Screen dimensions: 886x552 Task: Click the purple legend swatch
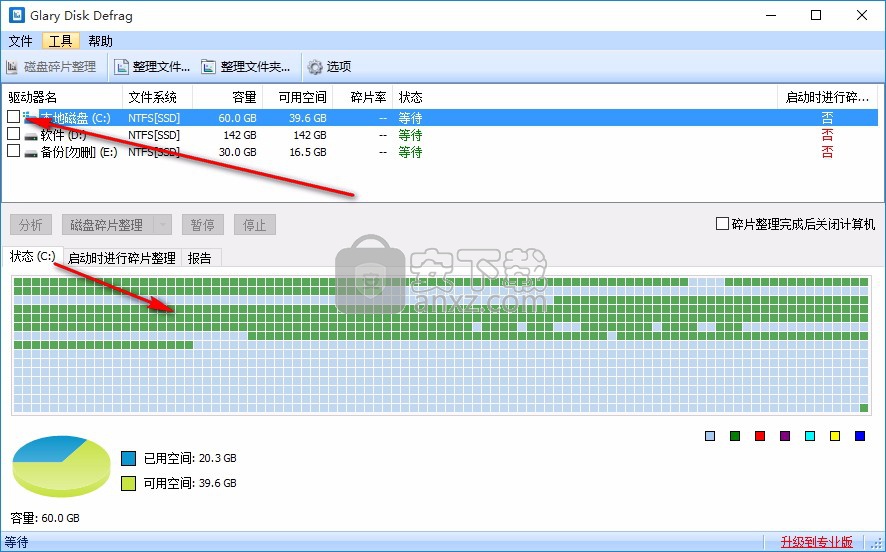pyautogui.click(x=785, y=436)
